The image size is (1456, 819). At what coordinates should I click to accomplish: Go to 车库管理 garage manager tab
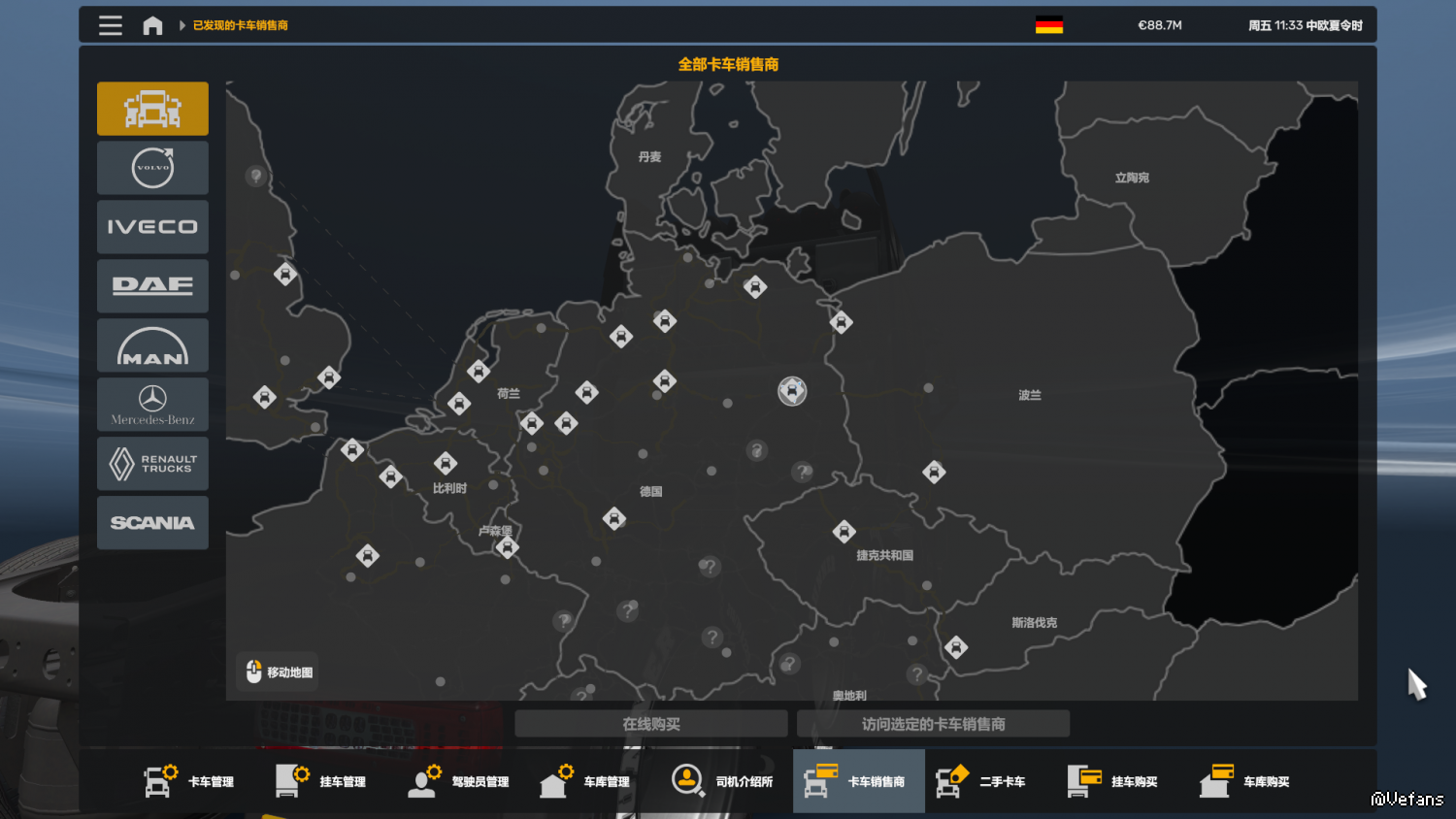pyautogui.click(x=585, y=781)
